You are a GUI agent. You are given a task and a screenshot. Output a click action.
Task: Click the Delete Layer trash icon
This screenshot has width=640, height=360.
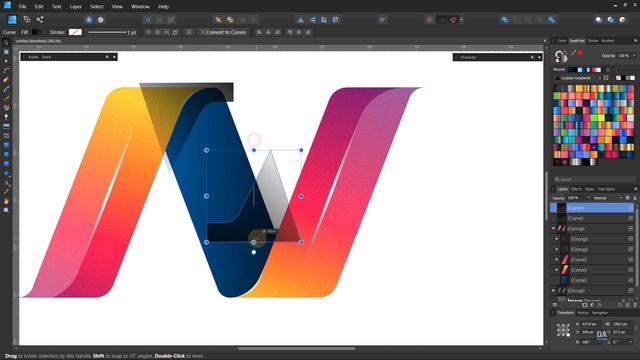click(x=635, y=305)
